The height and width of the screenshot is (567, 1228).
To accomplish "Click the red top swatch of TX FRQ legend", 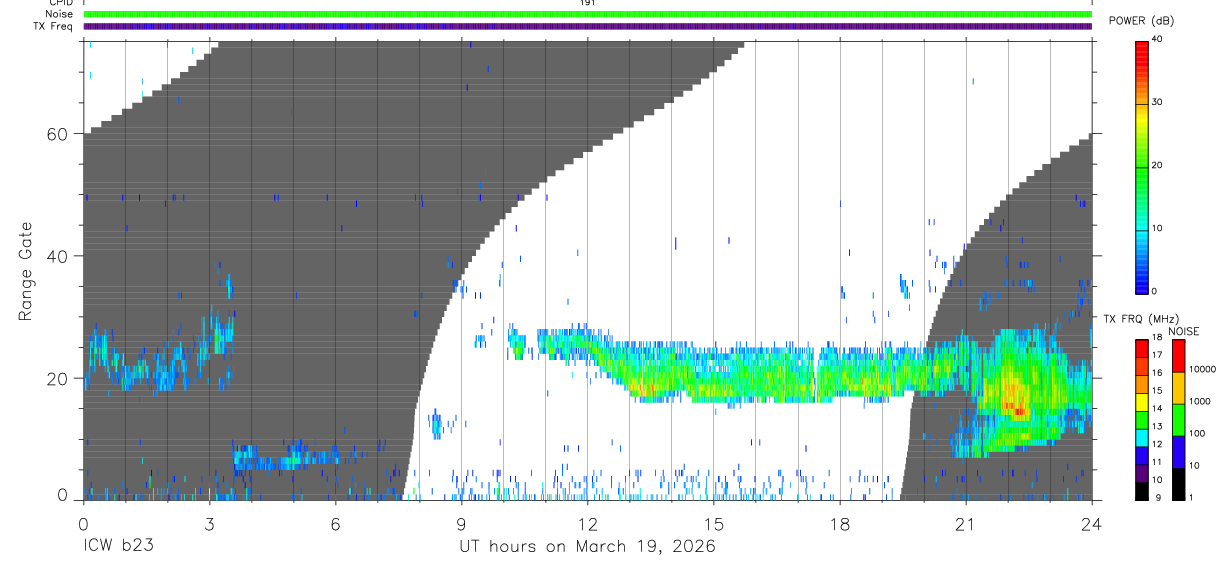I will (1141, 348).
